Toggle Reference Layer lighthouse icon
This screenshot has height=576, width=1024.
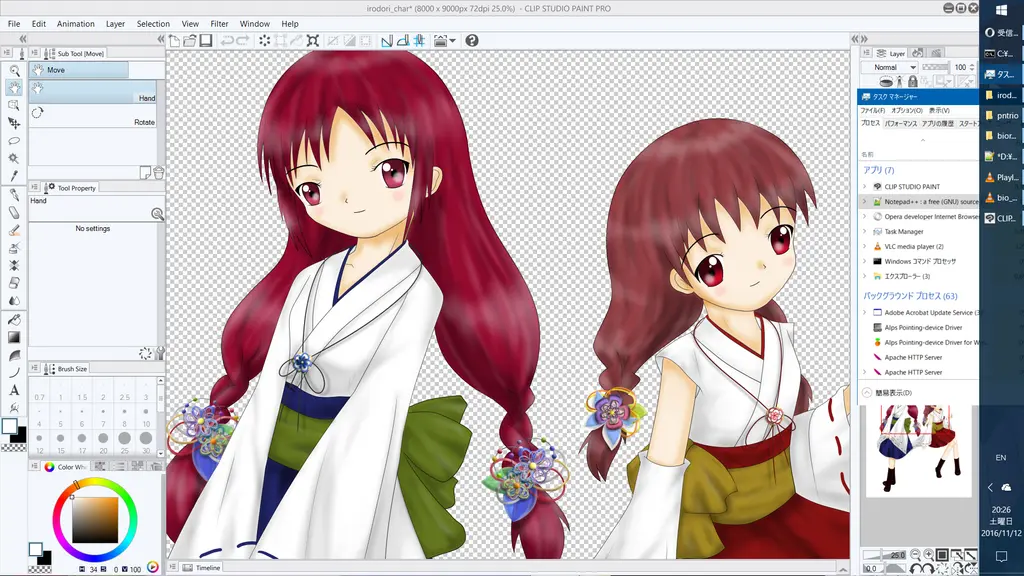point(899,81)
